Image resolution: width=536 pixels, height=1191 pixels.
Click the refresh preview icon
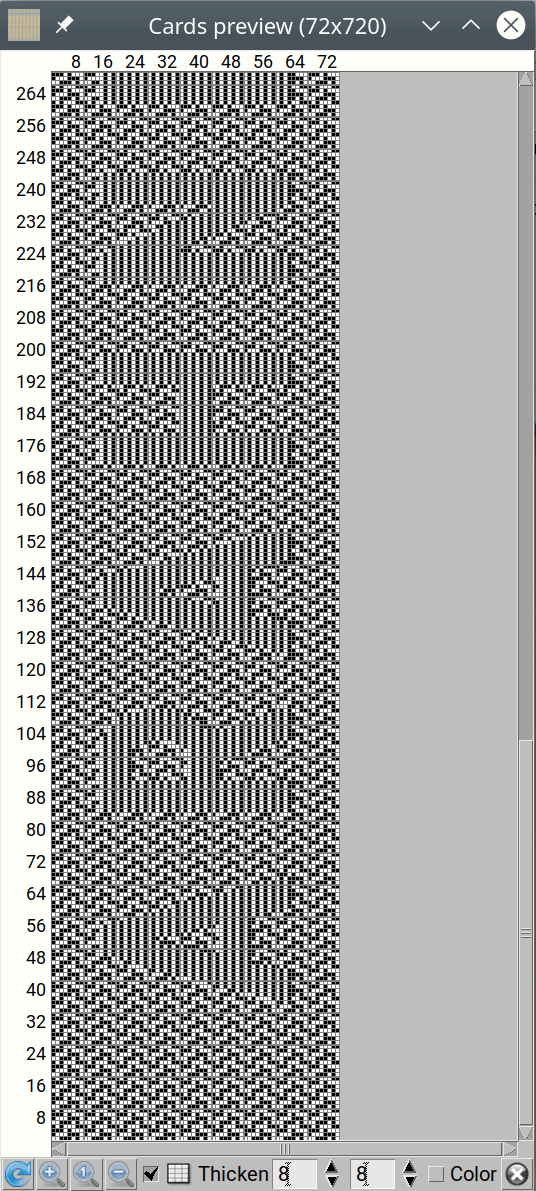(17, 1174)
